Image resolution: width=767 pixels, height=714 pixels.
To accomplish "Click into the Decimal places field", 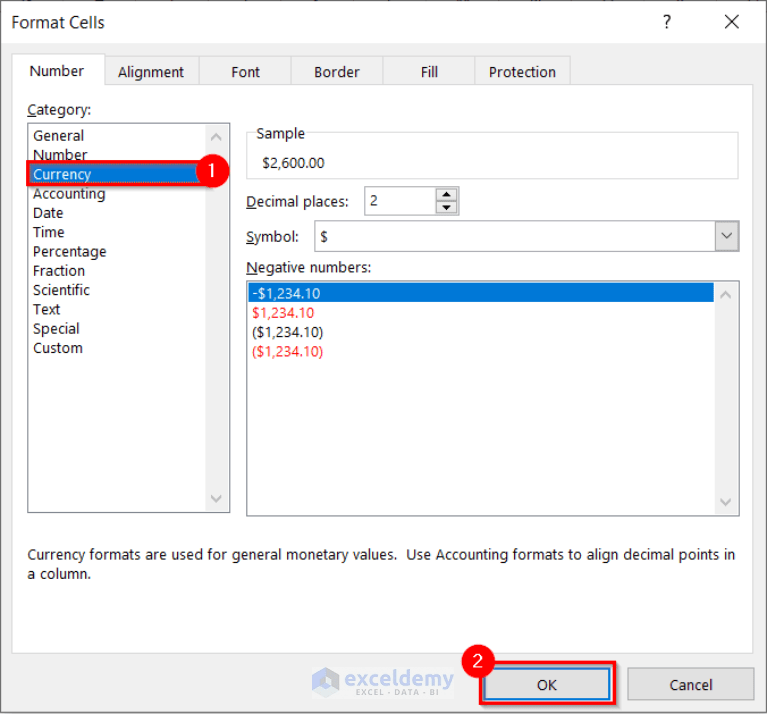I will pyautogui.click(x=400, y=201).
